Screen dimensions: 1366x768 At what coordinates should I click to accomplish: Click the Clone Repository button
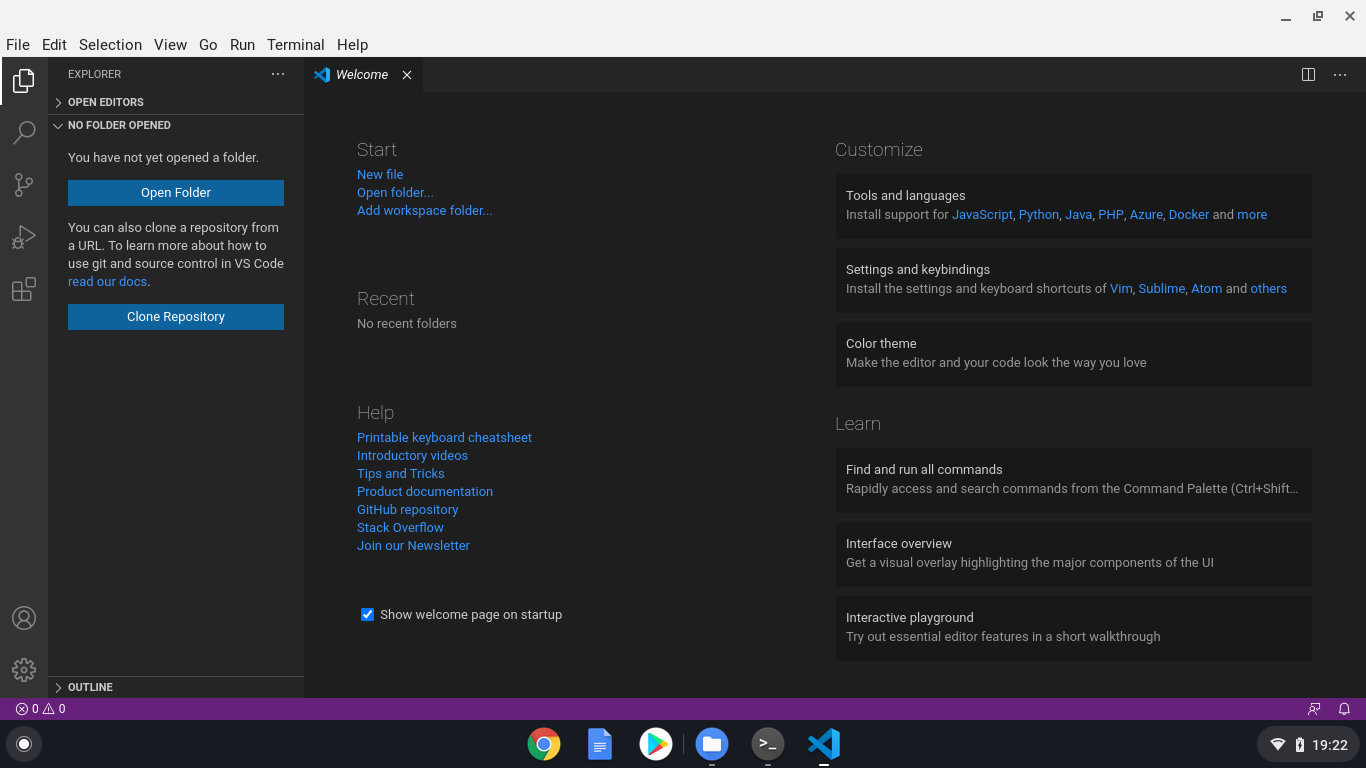click(x=175, y=316)
